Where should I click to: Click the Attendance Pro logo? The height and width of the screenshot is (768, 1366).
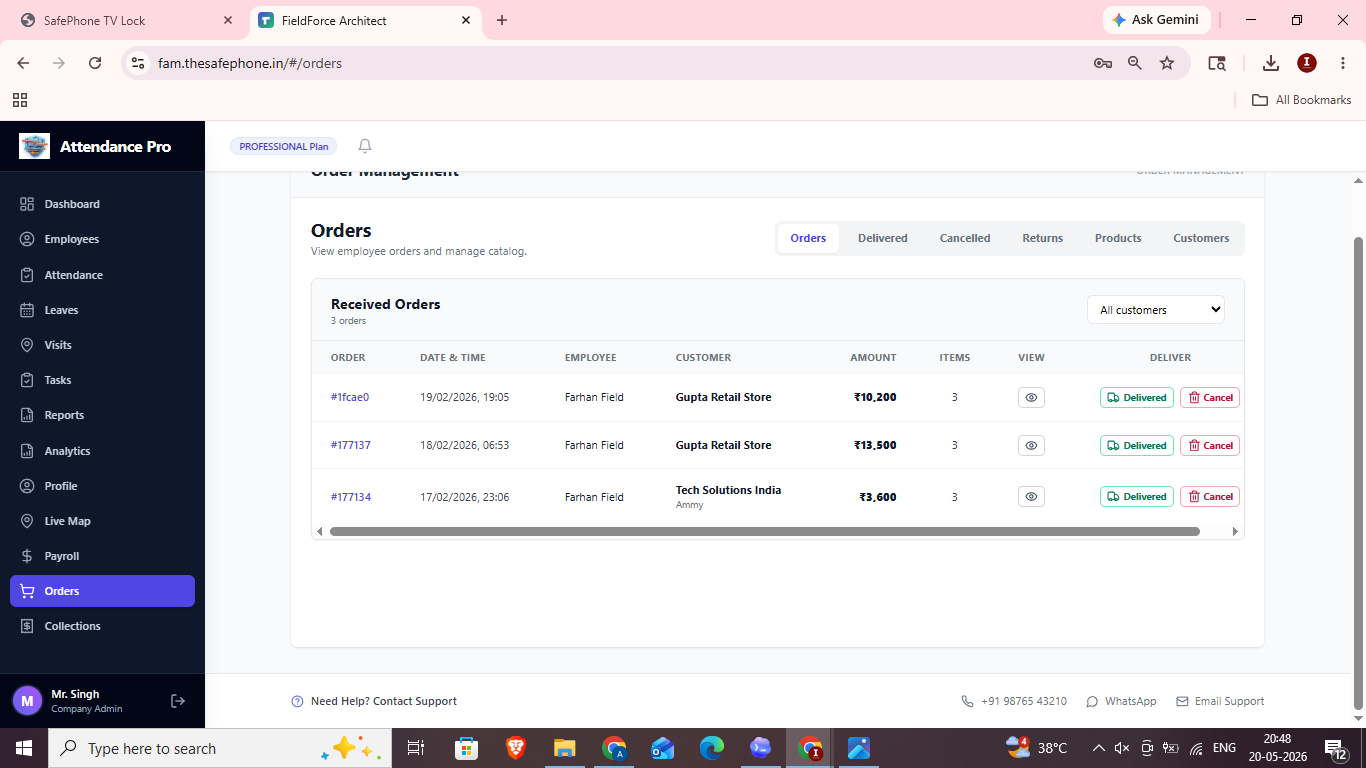(x=34, y=146)
